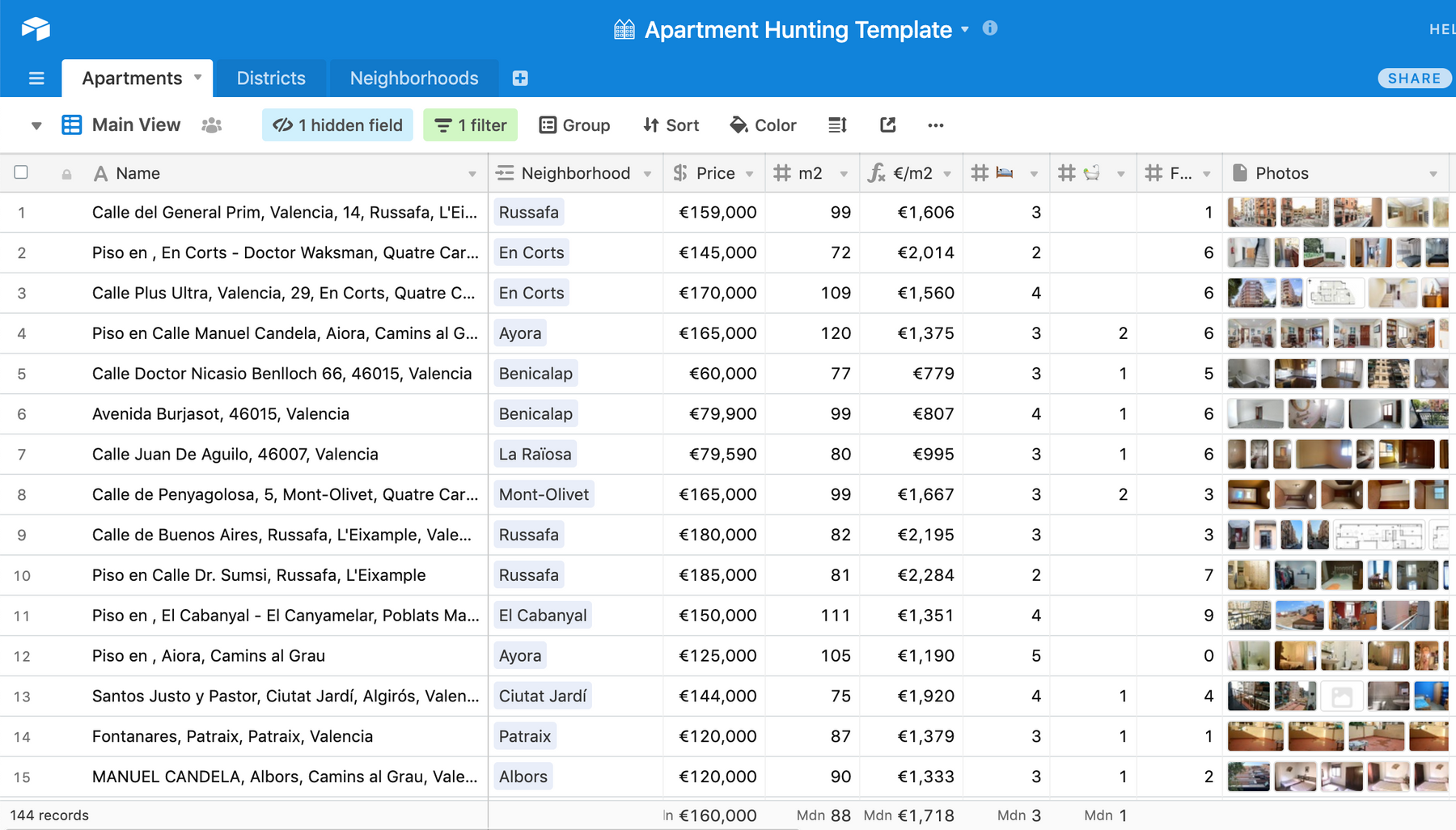Open the base info icon

click(x=989, y=29)
